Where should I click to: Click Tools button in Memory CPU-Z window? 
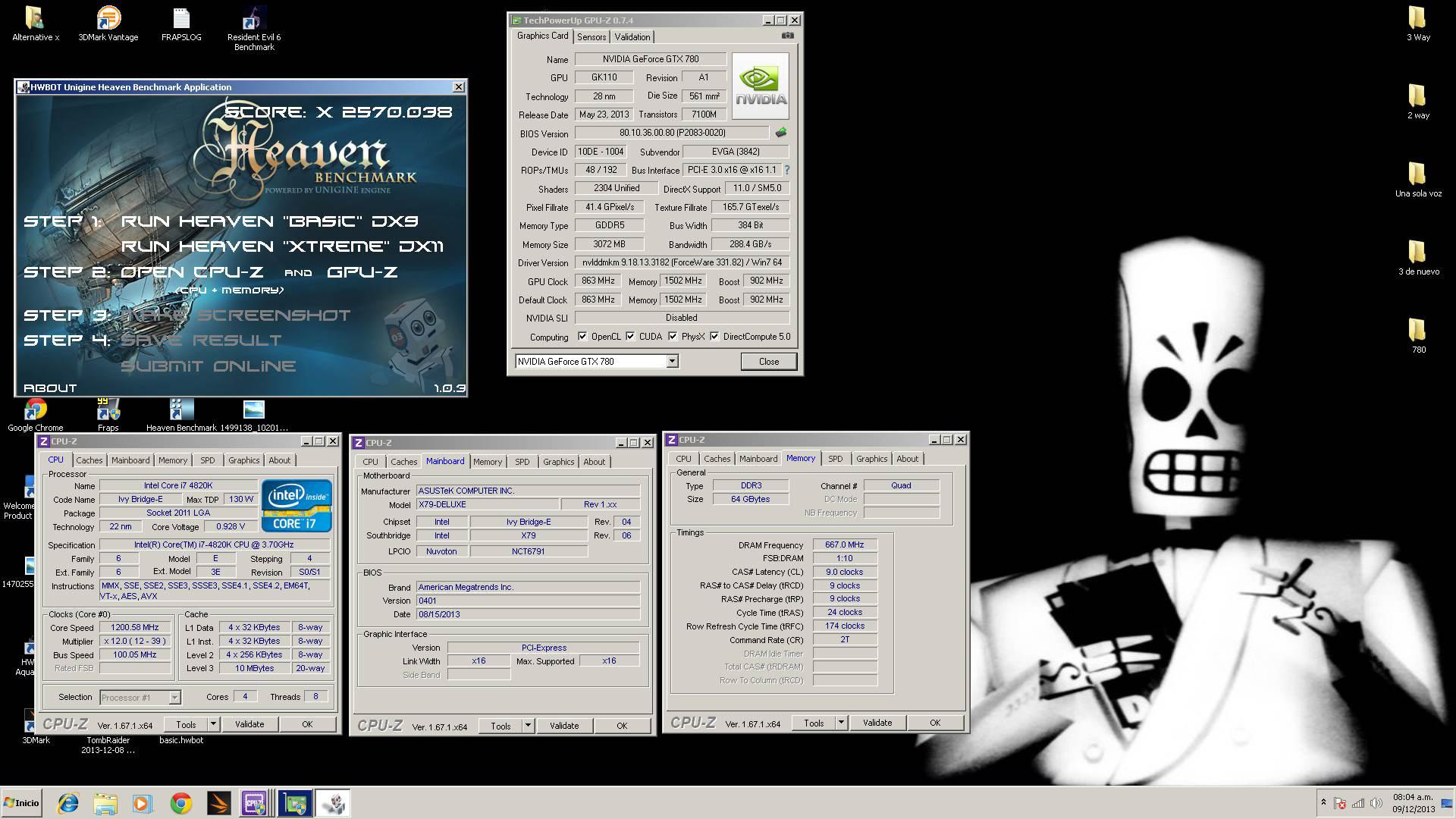[814, 723]
